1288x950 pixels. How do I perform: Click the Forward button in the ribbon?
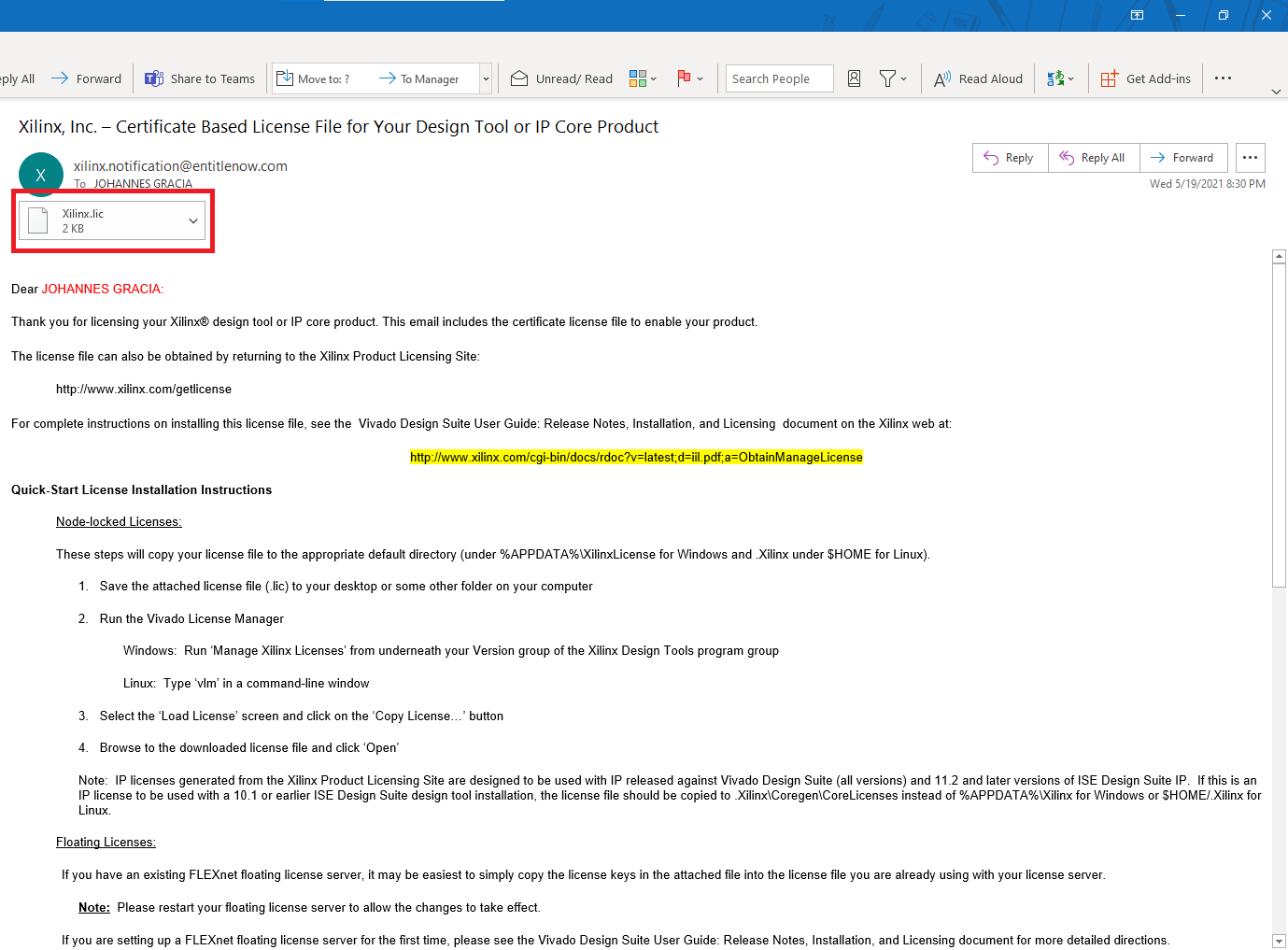[86, 78]
